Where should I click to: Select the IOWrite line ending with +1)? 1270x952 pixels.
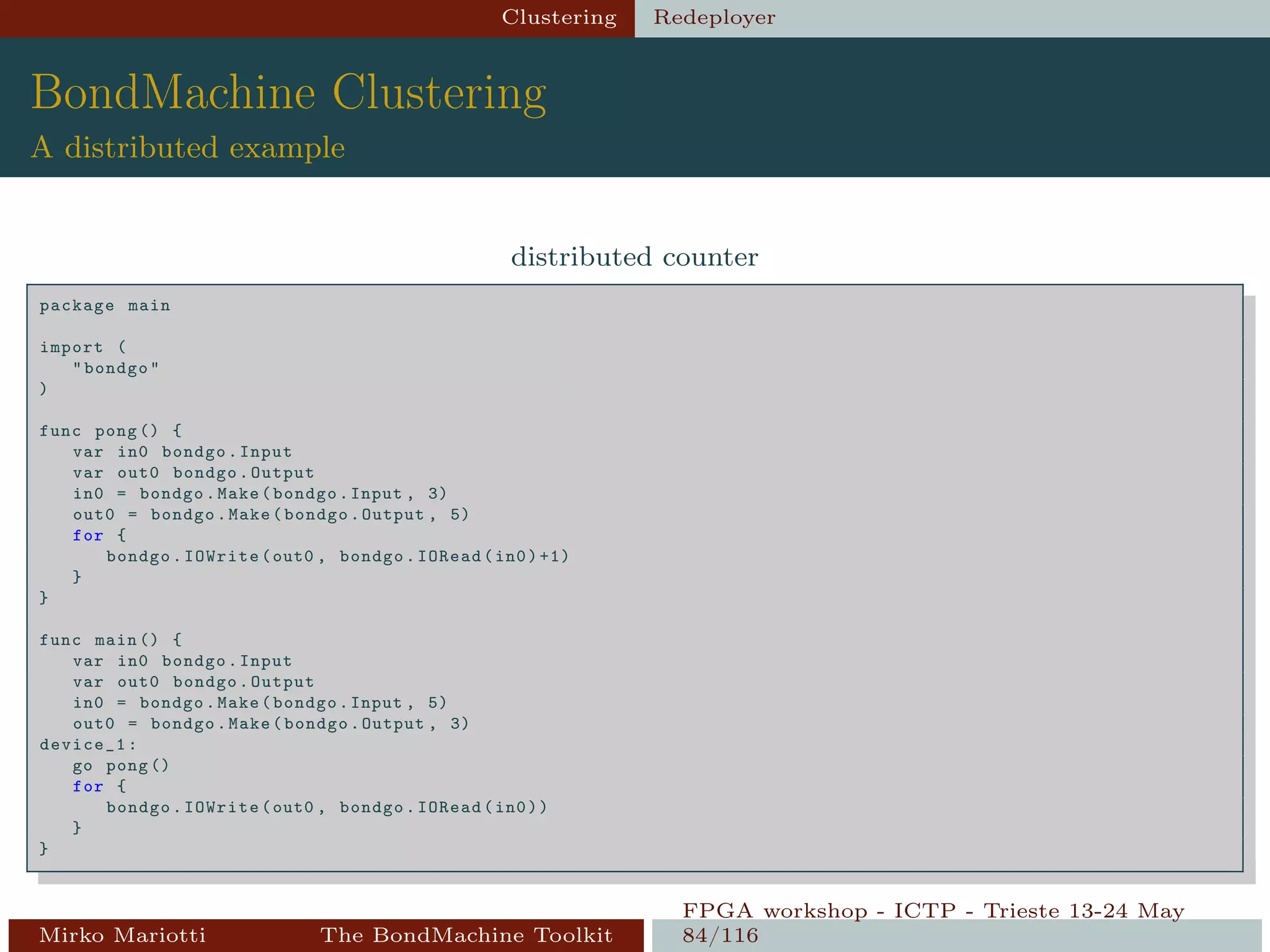(338, 557)
